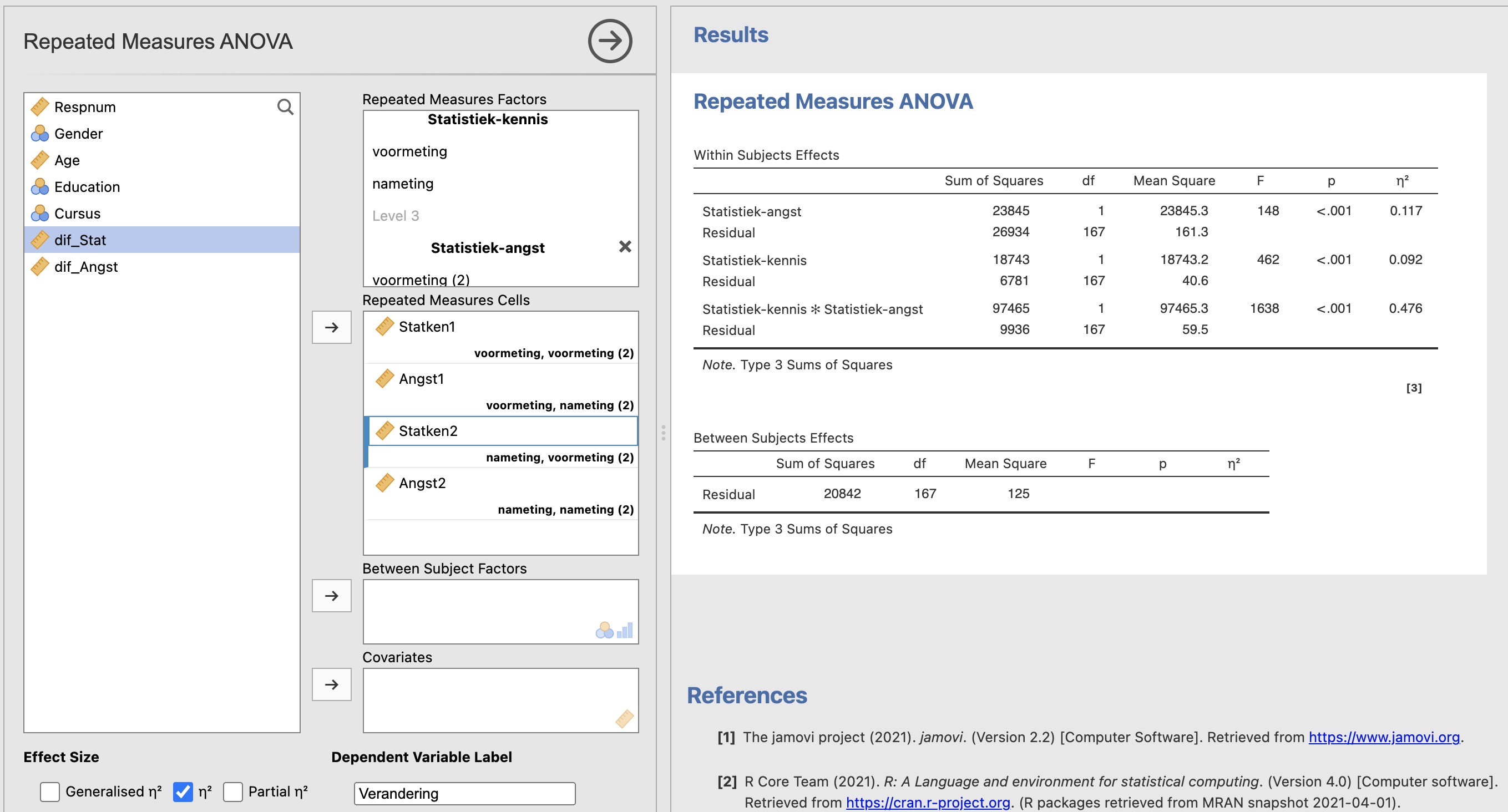Click the variable search magnifier icon
This screenshot has height=812, width=1508.
click(285, 107)
